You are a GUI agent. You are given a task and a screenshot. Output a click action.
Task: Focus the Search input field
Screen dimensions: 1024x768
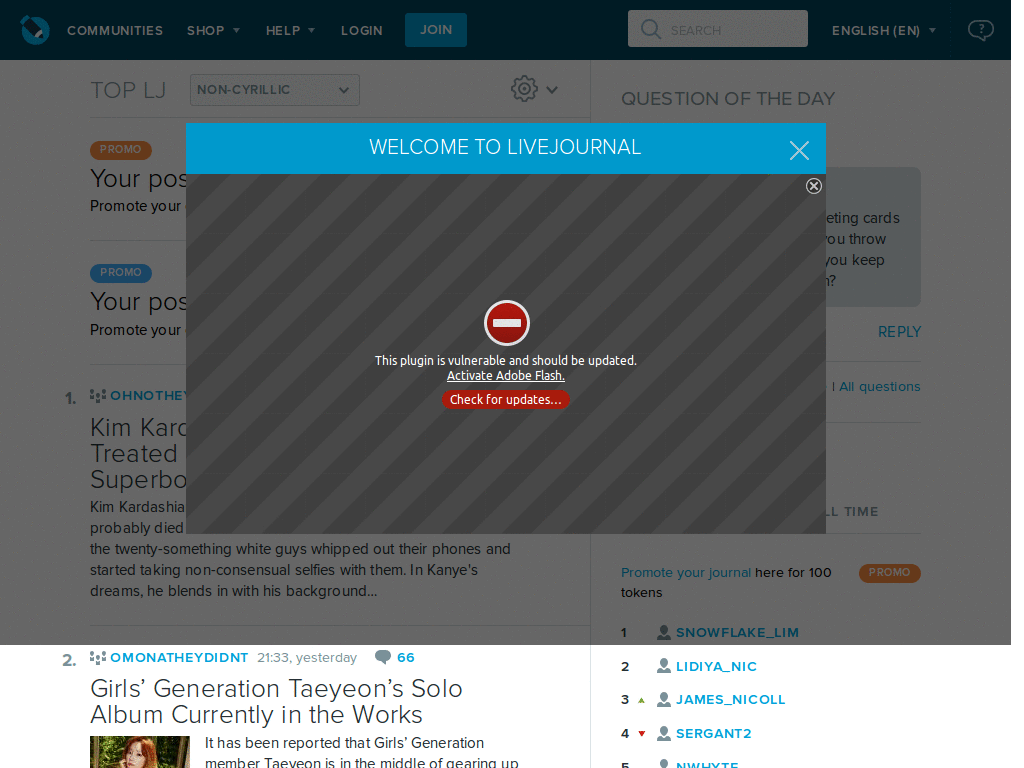click(718, 29)
